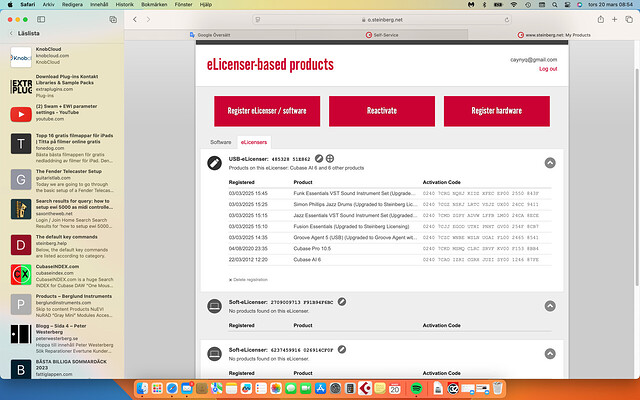640x400 pixels.
Task: Click the computer icon of Soft-eLicenser 6237459916
Action: point(214,354)
